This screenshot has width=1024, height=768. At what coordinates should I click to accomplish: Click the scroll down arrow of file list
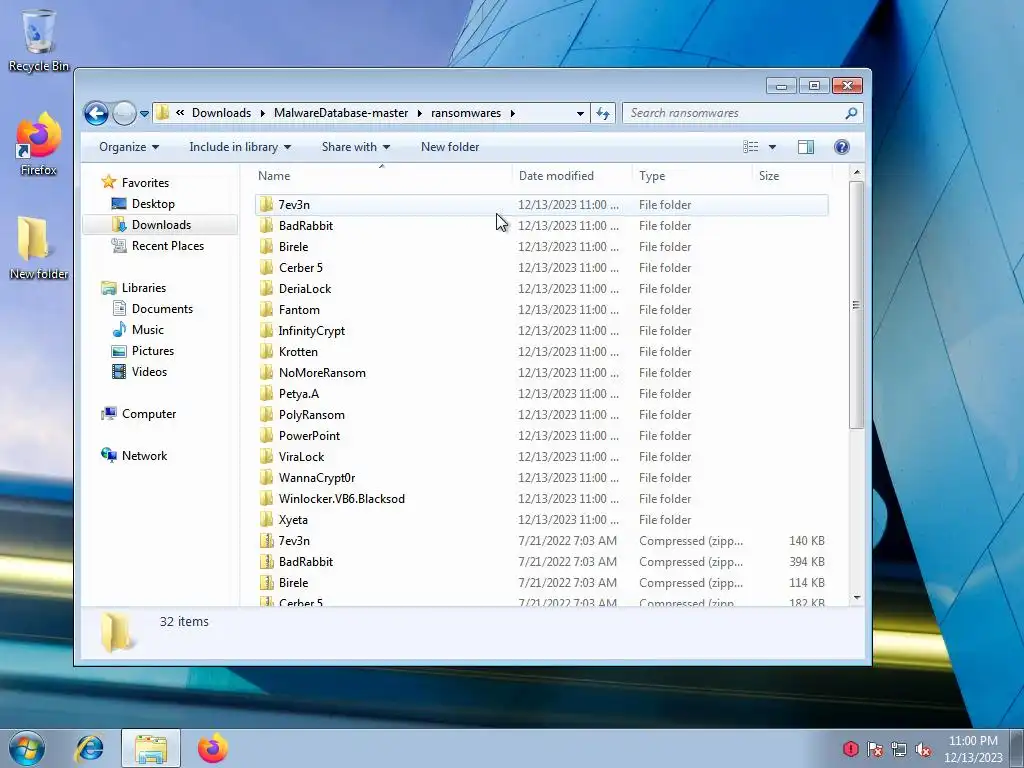coord(856,598)
